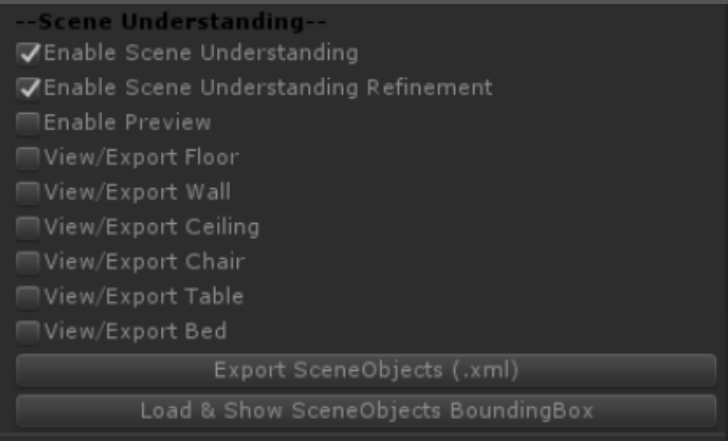Click the Enable Scene Understanding Refinement label
728x441 pixels.
pyautogui.click(x=268, y=88)
